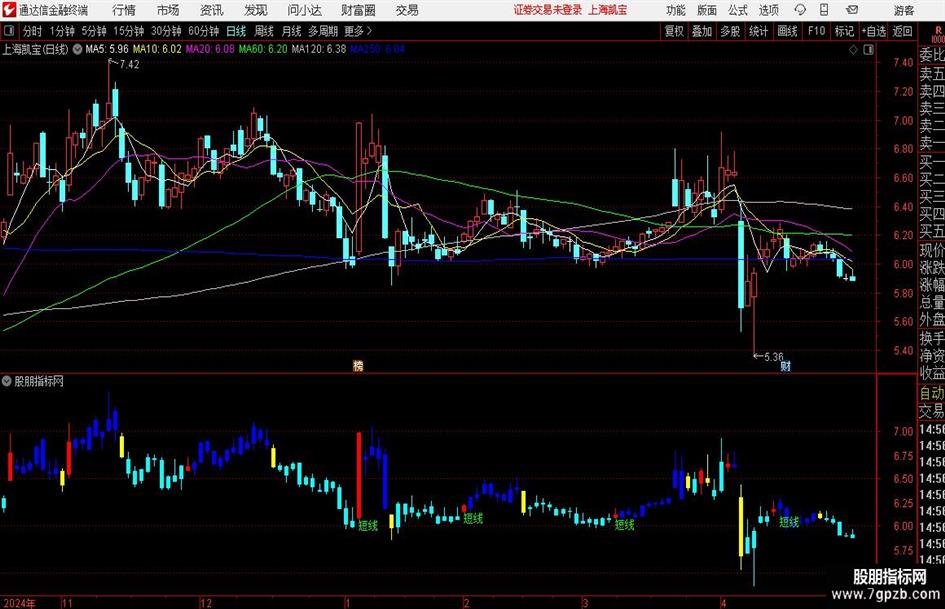Click the 多股 multi-stock button
Viewport: 945px width, 609px height.
click(x=730, y=31)
